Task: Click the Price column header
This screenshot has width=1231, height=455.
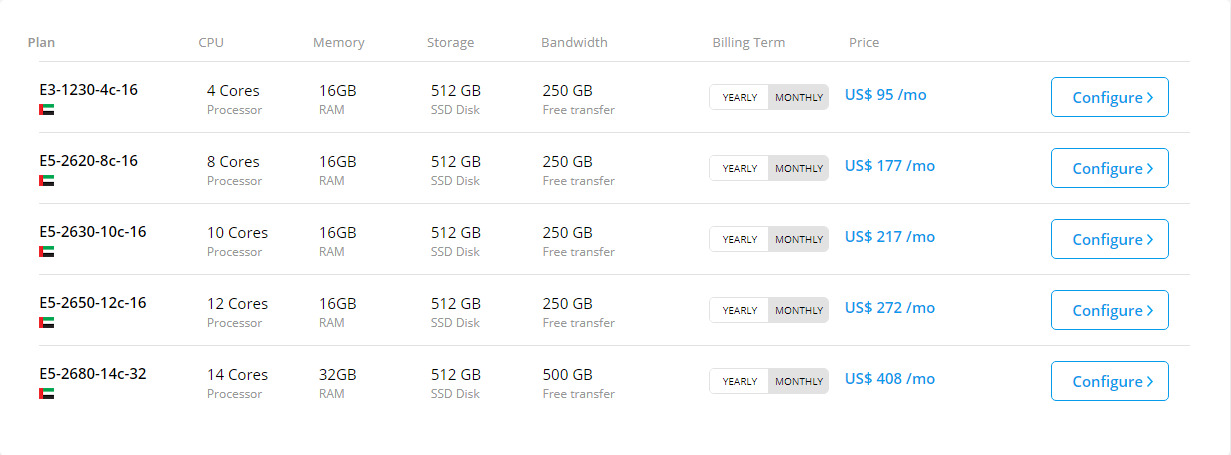Action: 864,42
